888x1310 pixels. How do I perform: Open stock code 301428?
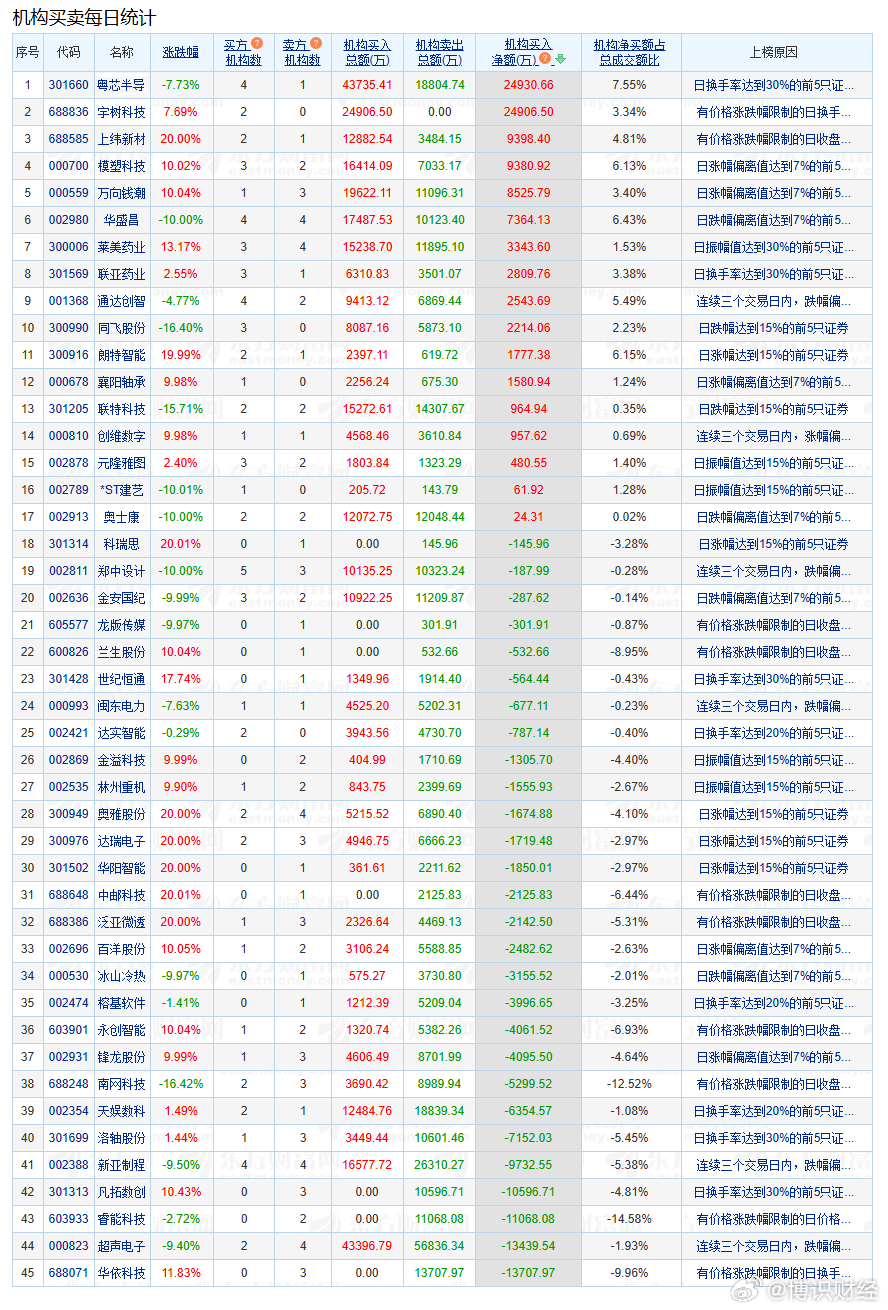[69, 679]
